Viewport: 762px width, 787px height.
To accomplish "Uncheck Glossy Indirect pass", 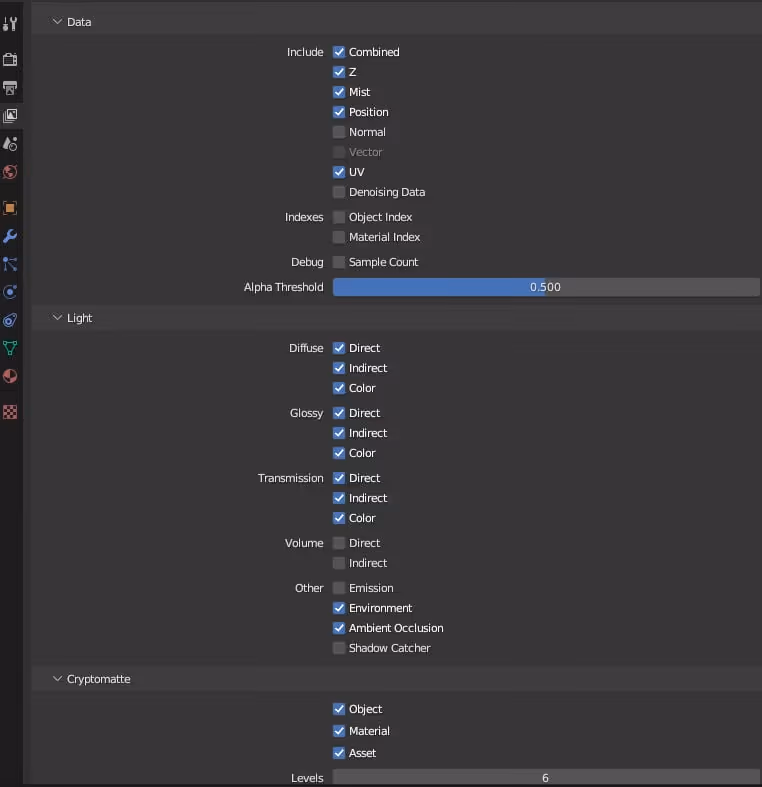I will click(339, 433).
